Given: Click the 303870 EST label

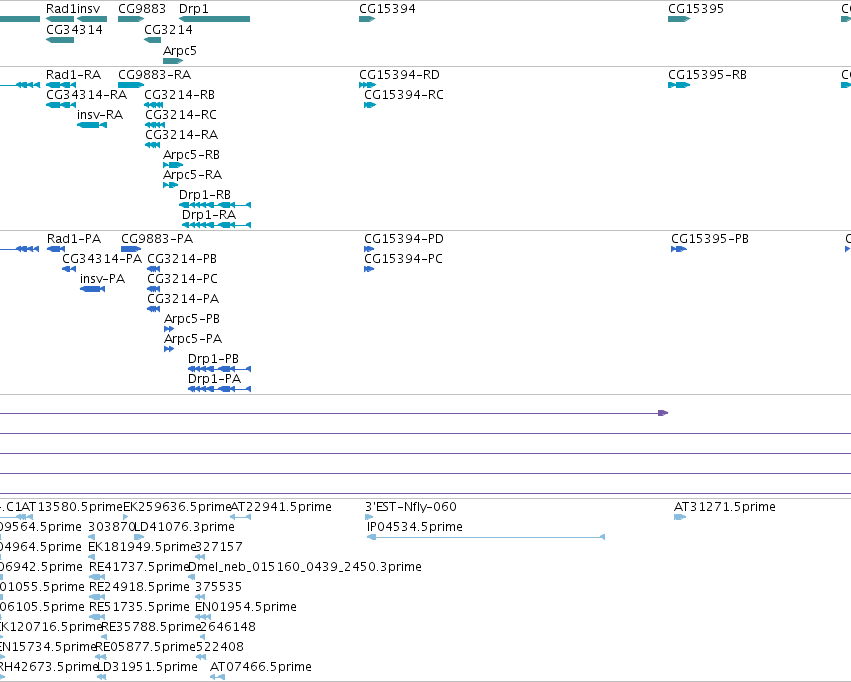Looking at the screenshot, I should (x=111, y=526).
